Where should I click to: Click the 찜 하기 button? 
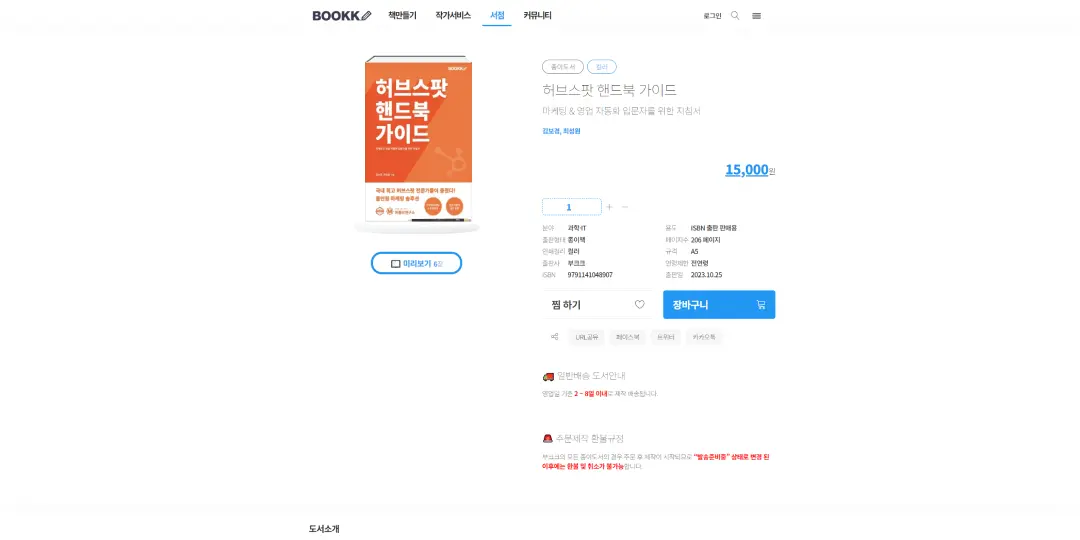[596, 304]
